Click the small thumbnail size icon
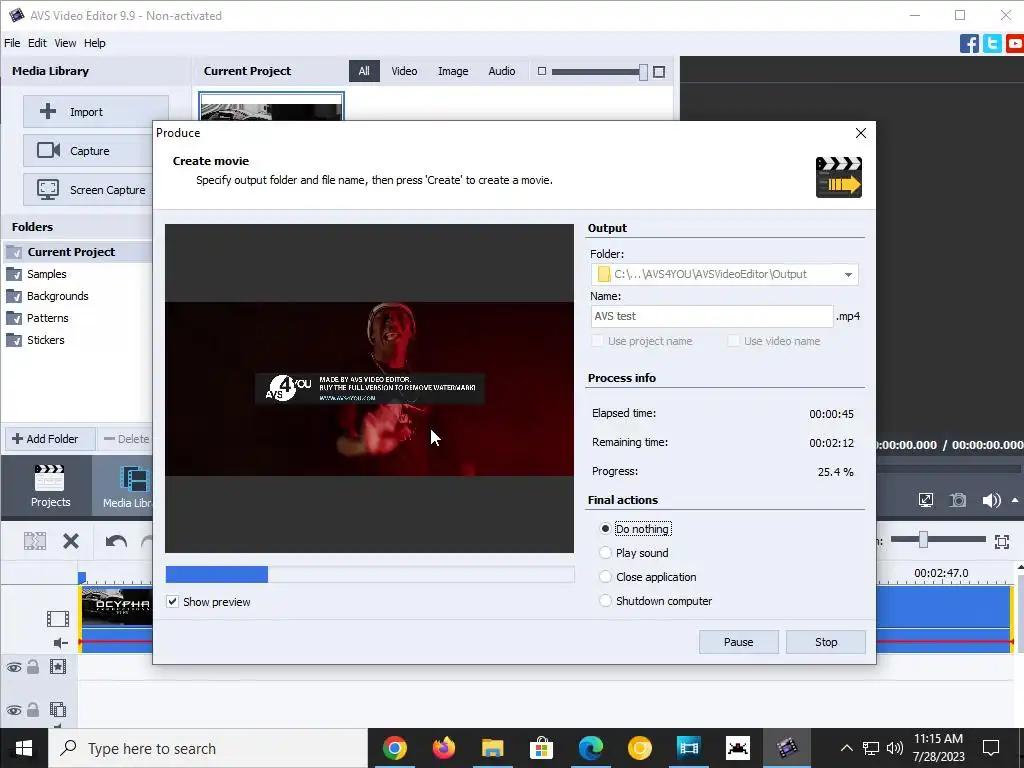This screenshot has height=768, width=1024. pyautogui.click(x=541, y=71)
